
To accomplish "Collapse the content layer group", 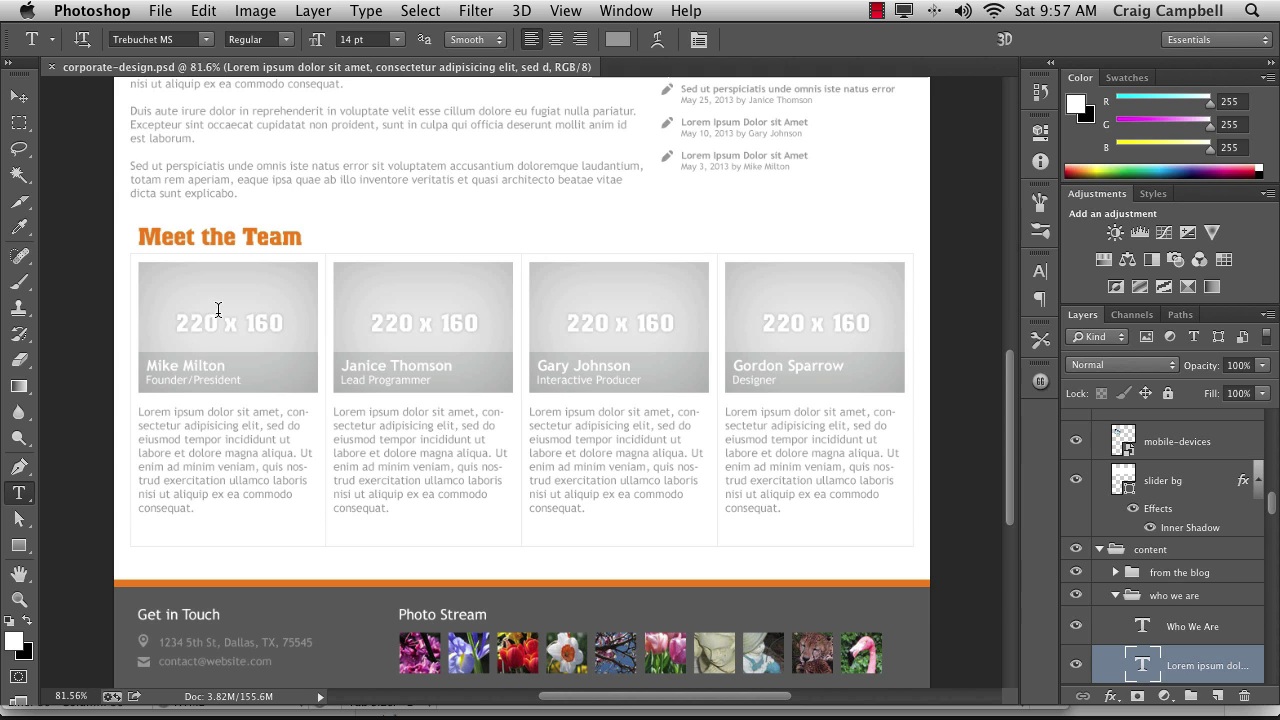I will point(1099,549).
